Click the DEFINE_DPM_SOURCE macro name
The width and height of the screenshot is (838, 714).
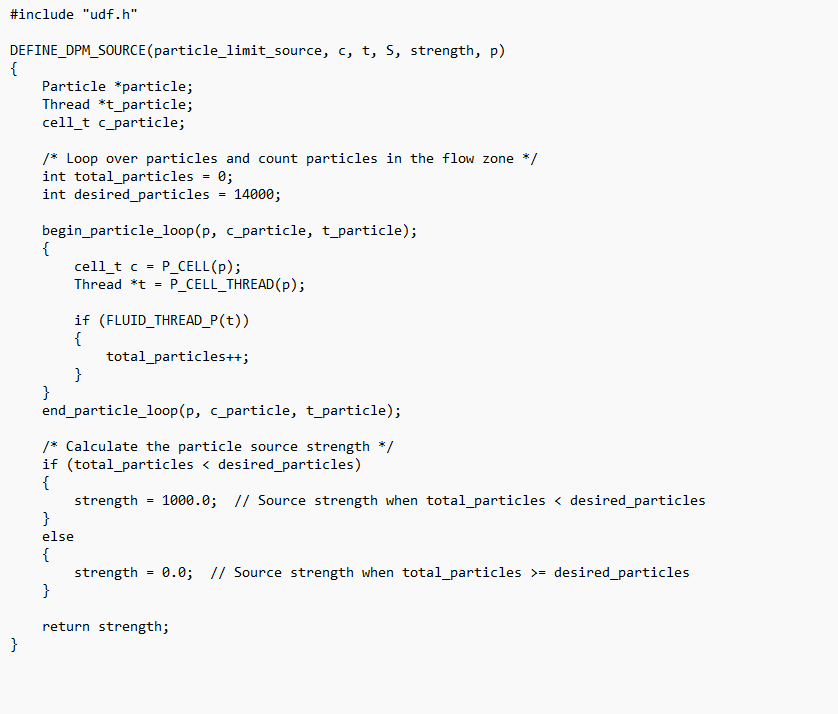point(77,50)
